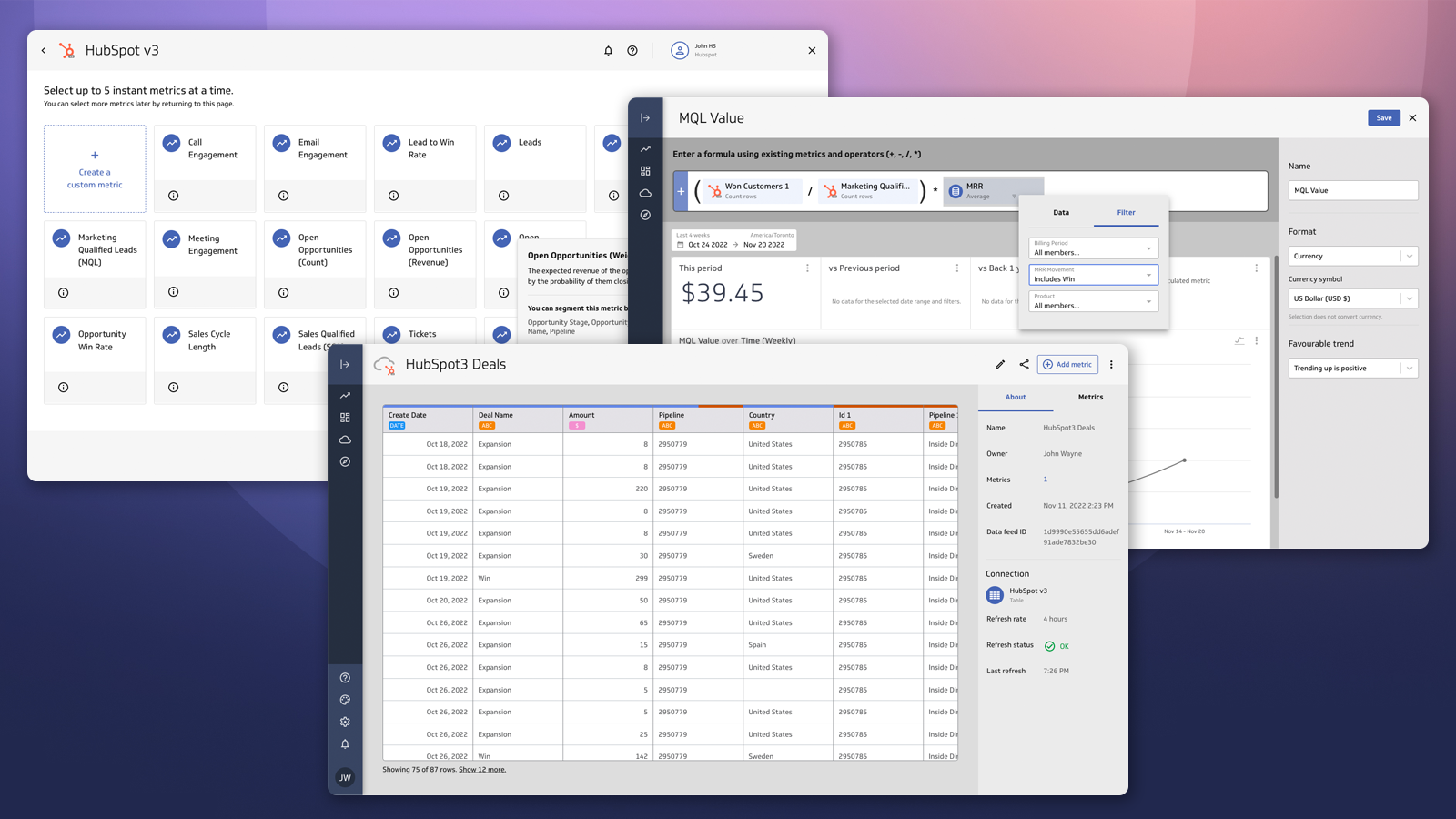Click the pencil edit icon on HubSpot3 Deals

[999, 364]
